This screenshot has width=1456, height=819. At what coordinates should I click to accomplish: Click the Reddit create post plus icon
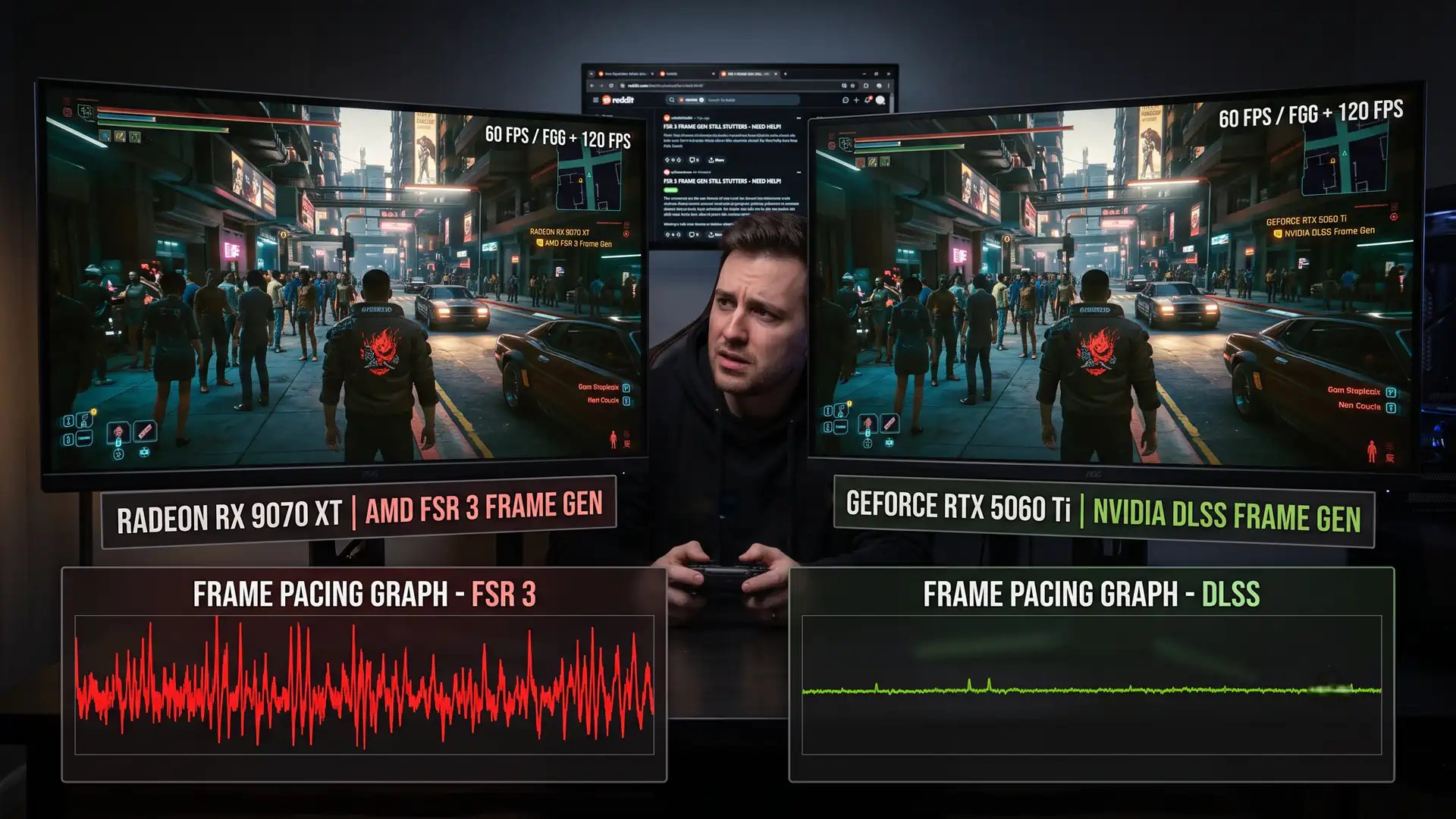[856, 100]
